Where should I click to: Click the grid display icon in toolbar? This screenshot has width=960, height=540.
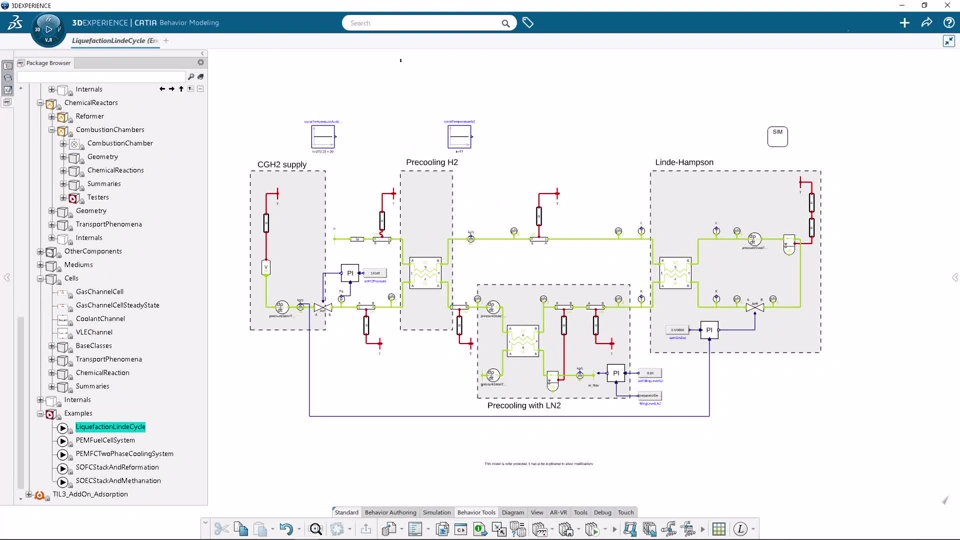point(719,529)
